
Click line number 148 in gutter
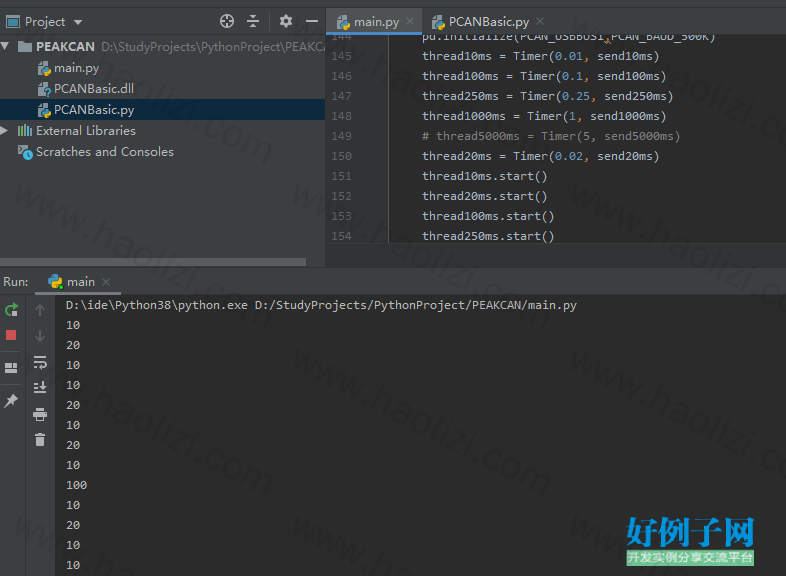click(341, 116)
